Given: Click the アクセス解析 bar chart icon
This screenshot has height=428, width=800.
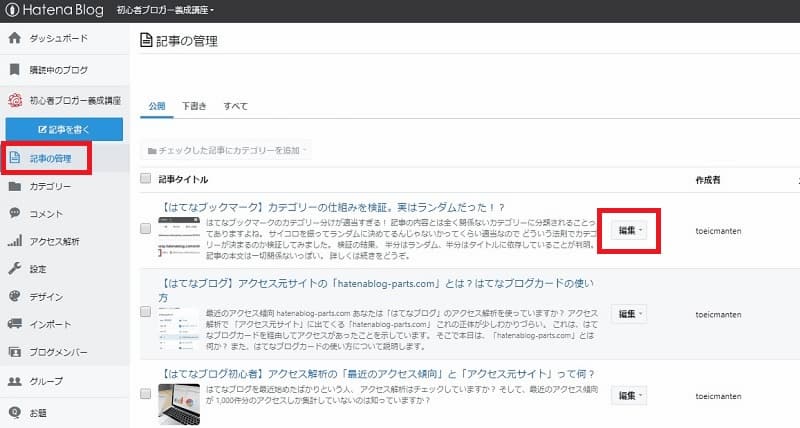Looking at the screenshot, I should [x=15, y=241].
